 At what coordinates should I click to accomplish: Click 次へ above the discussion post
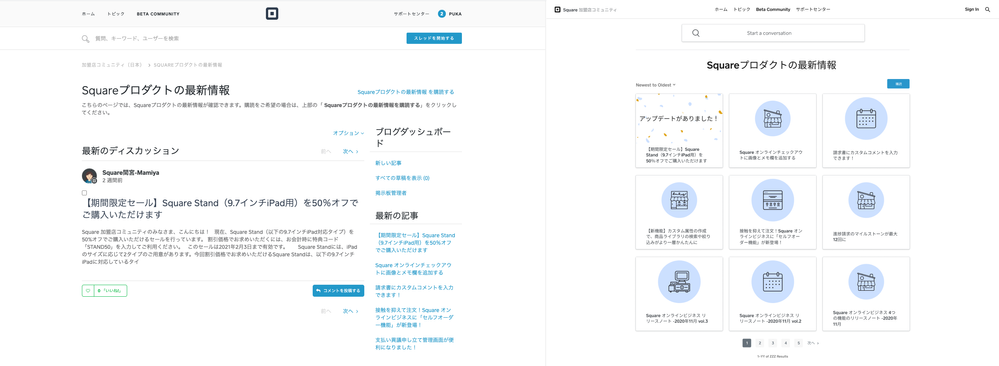coord(350,152)
